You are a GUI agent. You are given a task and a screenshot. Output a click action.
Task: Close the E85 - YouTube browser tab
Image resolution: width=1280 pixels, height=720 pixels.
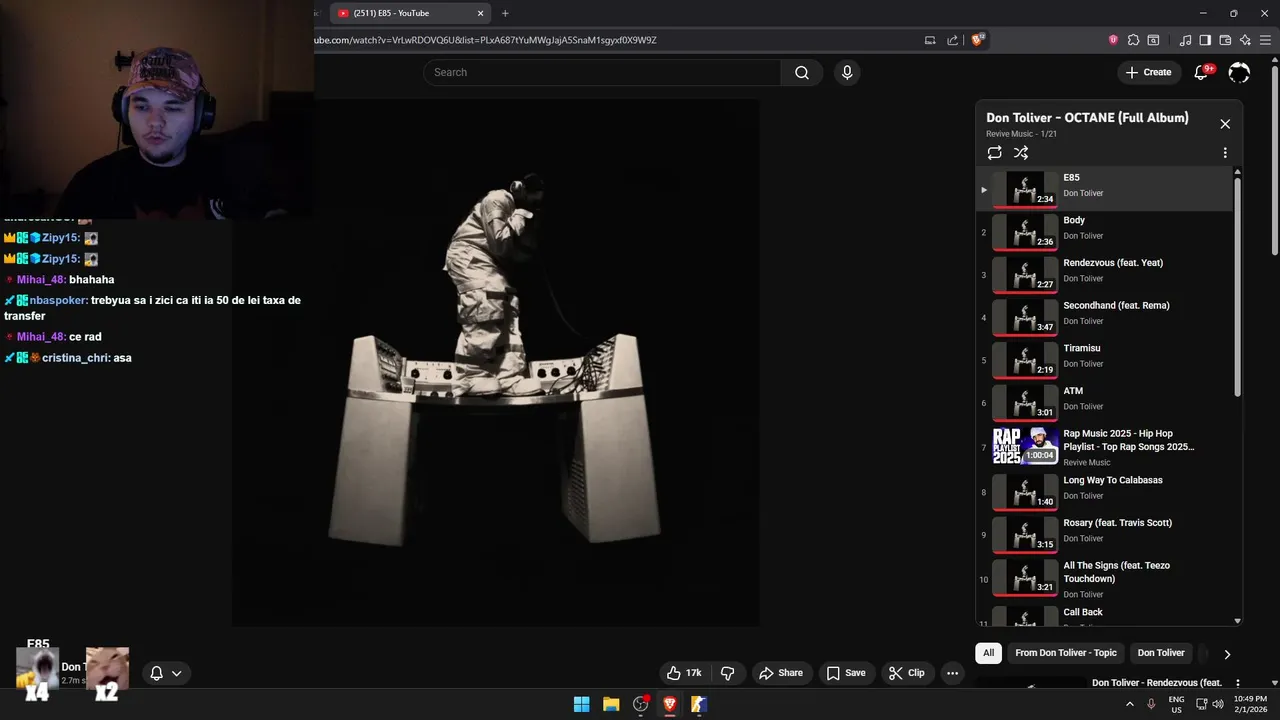click(x=480, y=13)
